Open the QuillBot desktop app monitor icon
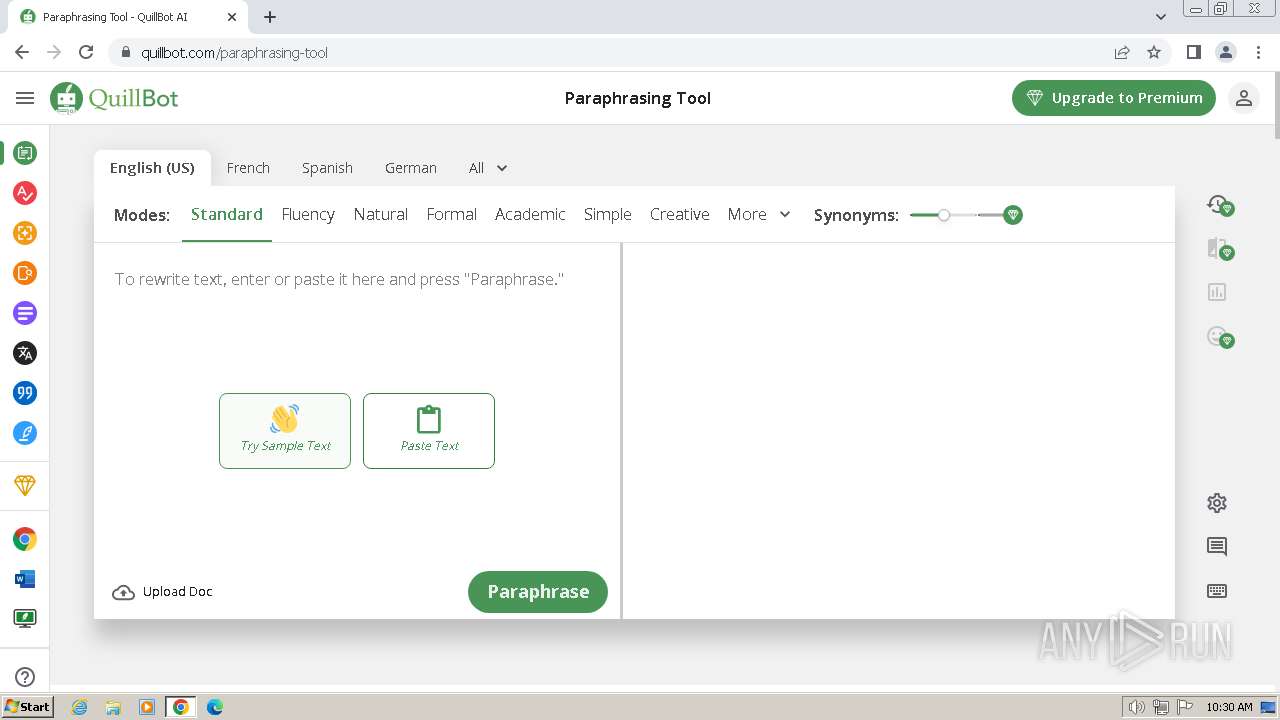This screenshot has height=720, width=1280. click(25, 619)
